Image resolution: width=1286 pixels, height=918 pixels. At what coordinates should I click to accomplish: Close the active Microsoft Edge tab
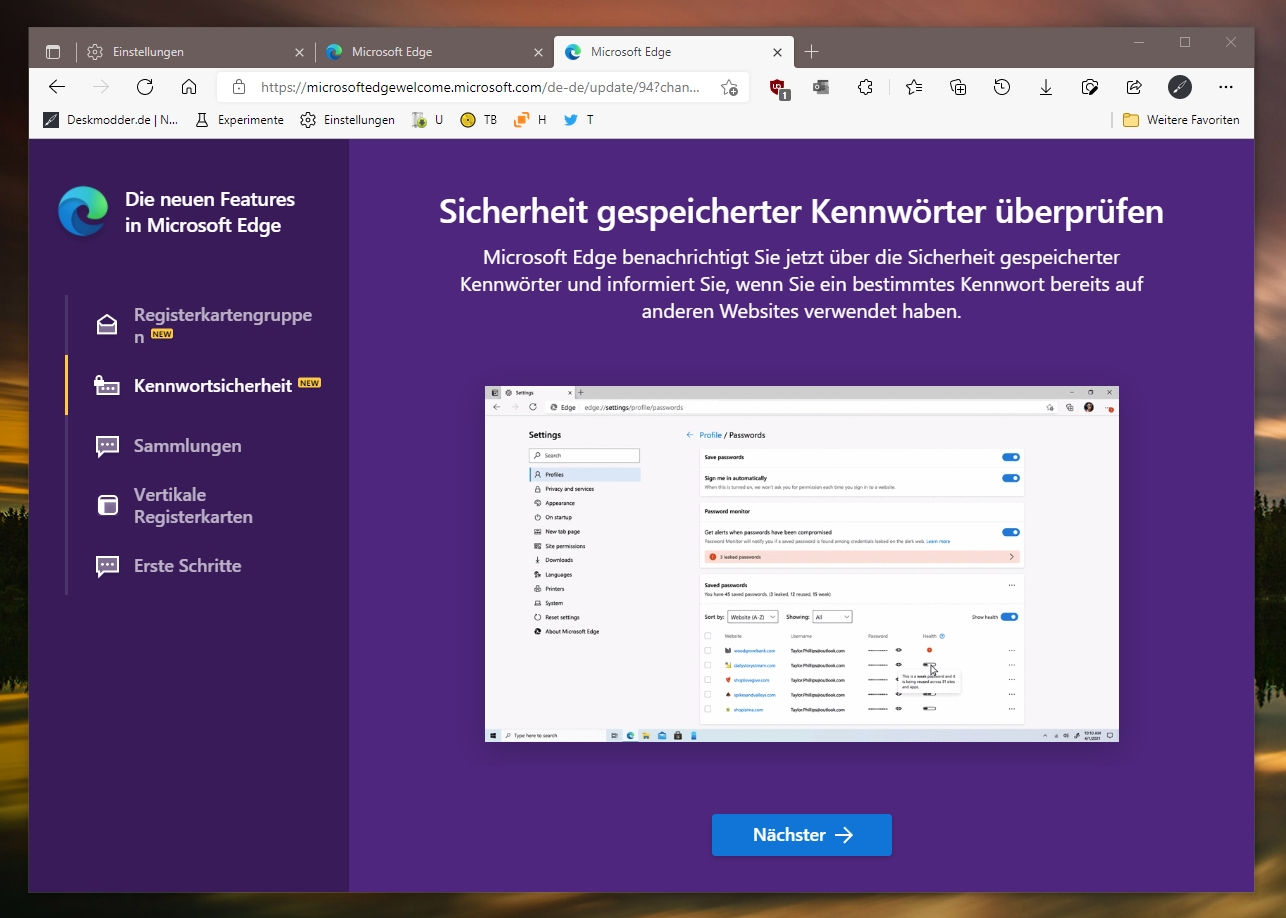pos(776,52)
